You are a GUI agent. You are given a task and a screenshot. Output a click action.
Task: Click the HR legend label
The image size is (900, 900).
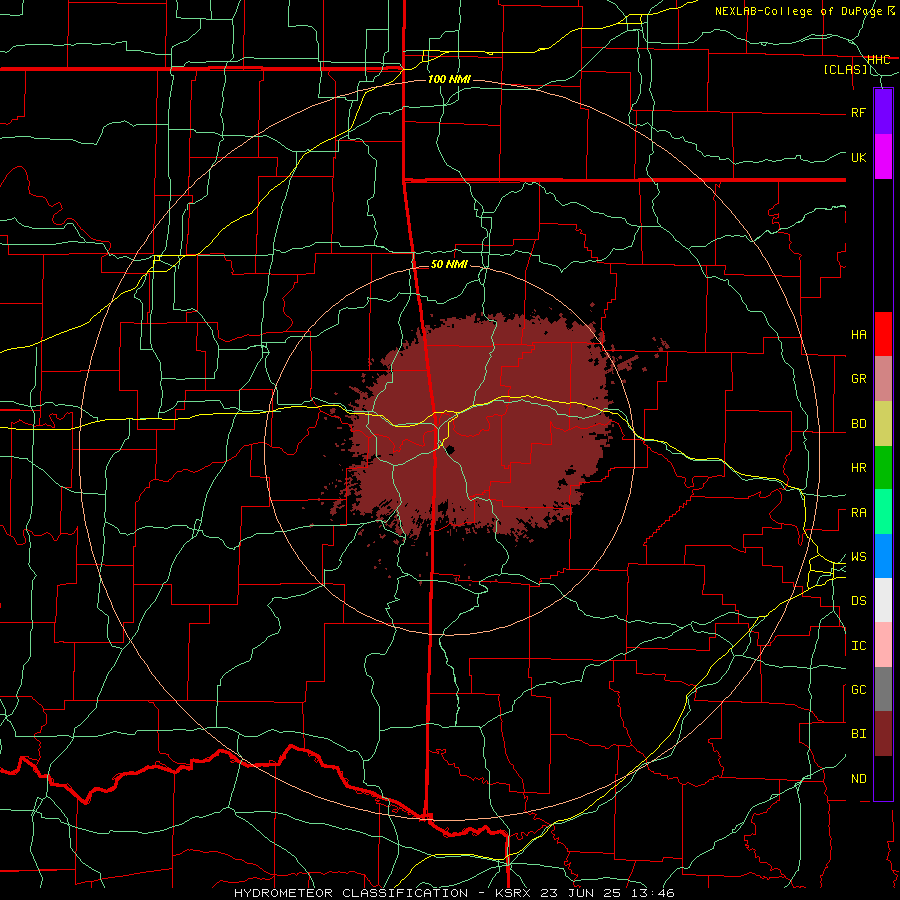(x=859, y=468)
